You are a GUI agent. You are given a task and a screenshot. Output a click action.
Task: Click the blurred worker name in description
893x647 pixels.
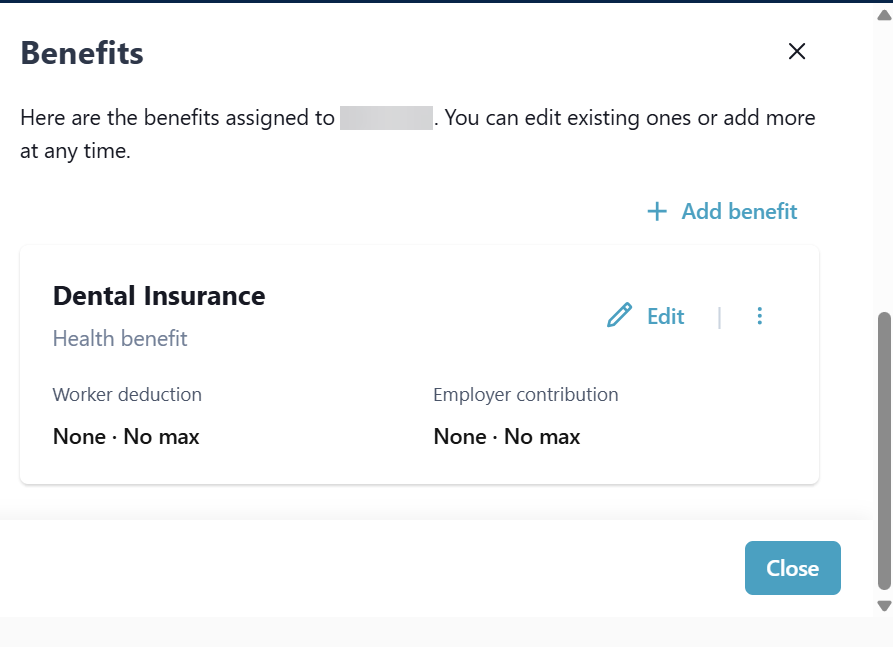click(x=385, y=118)
